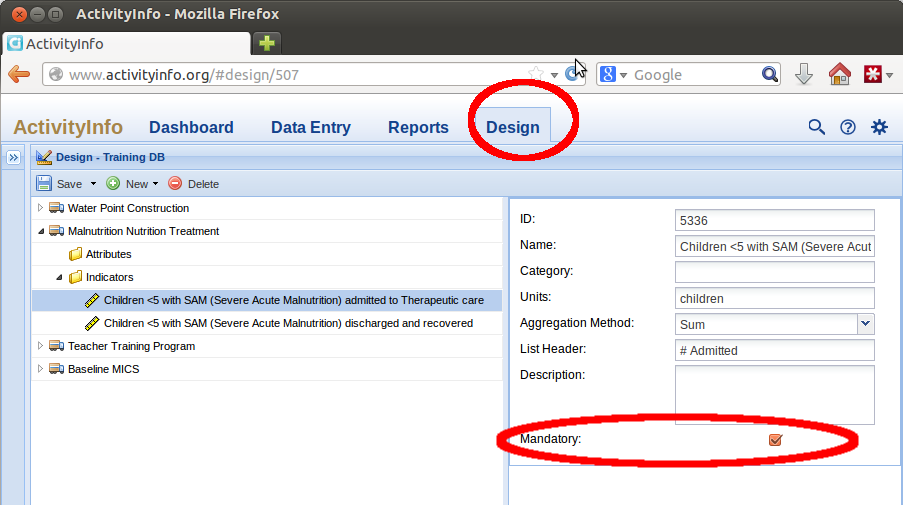The width and height of the screenshot is (903, 505).
Task: Collapse the Indicators folder
Action: pos(59,278)
